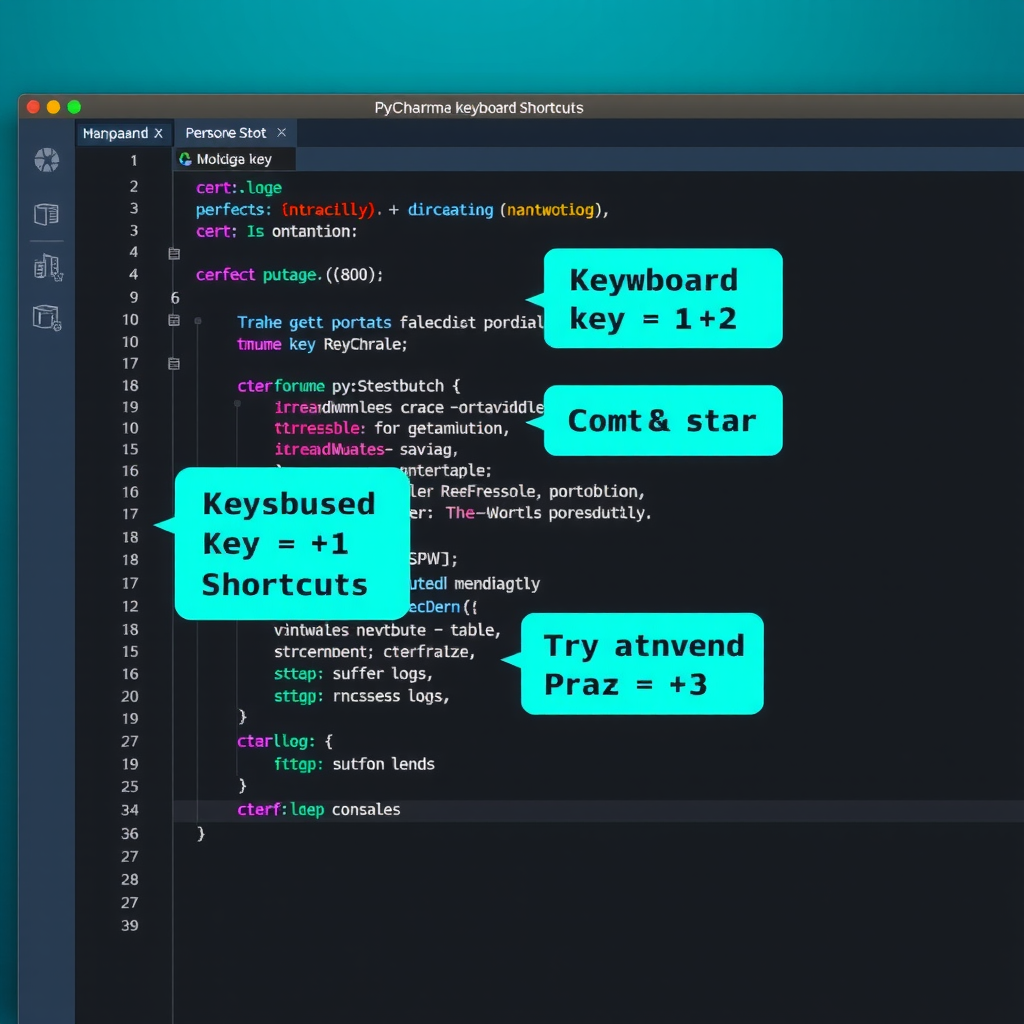The height and width of the screenshot is (1024, 1024).
Task: Select line number 34 in the gutter
Action: [130, 810]
